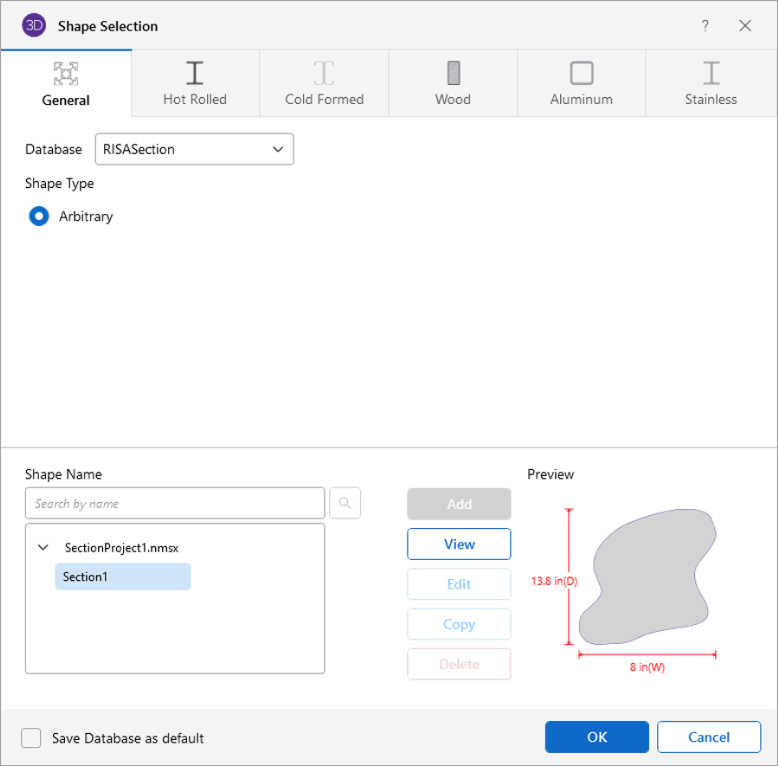
Task: Click the Stainless I-beam icon
Action: 711,73
